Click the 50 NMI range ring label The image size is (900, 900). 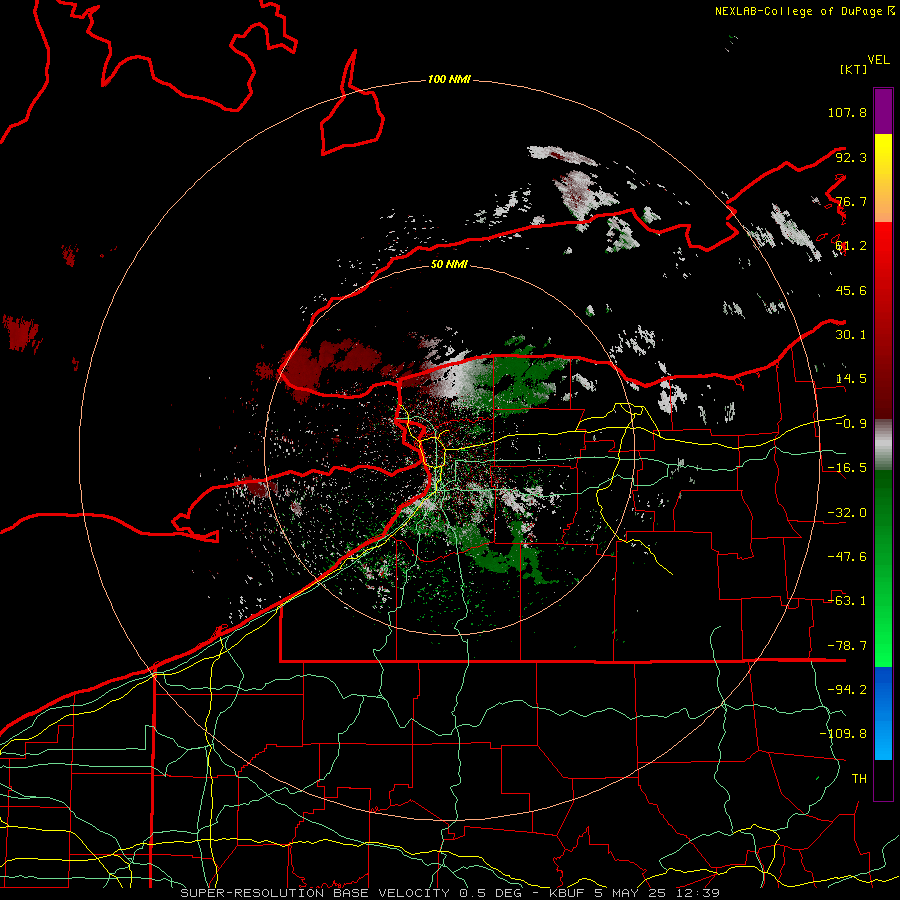[x=449, y=265]
